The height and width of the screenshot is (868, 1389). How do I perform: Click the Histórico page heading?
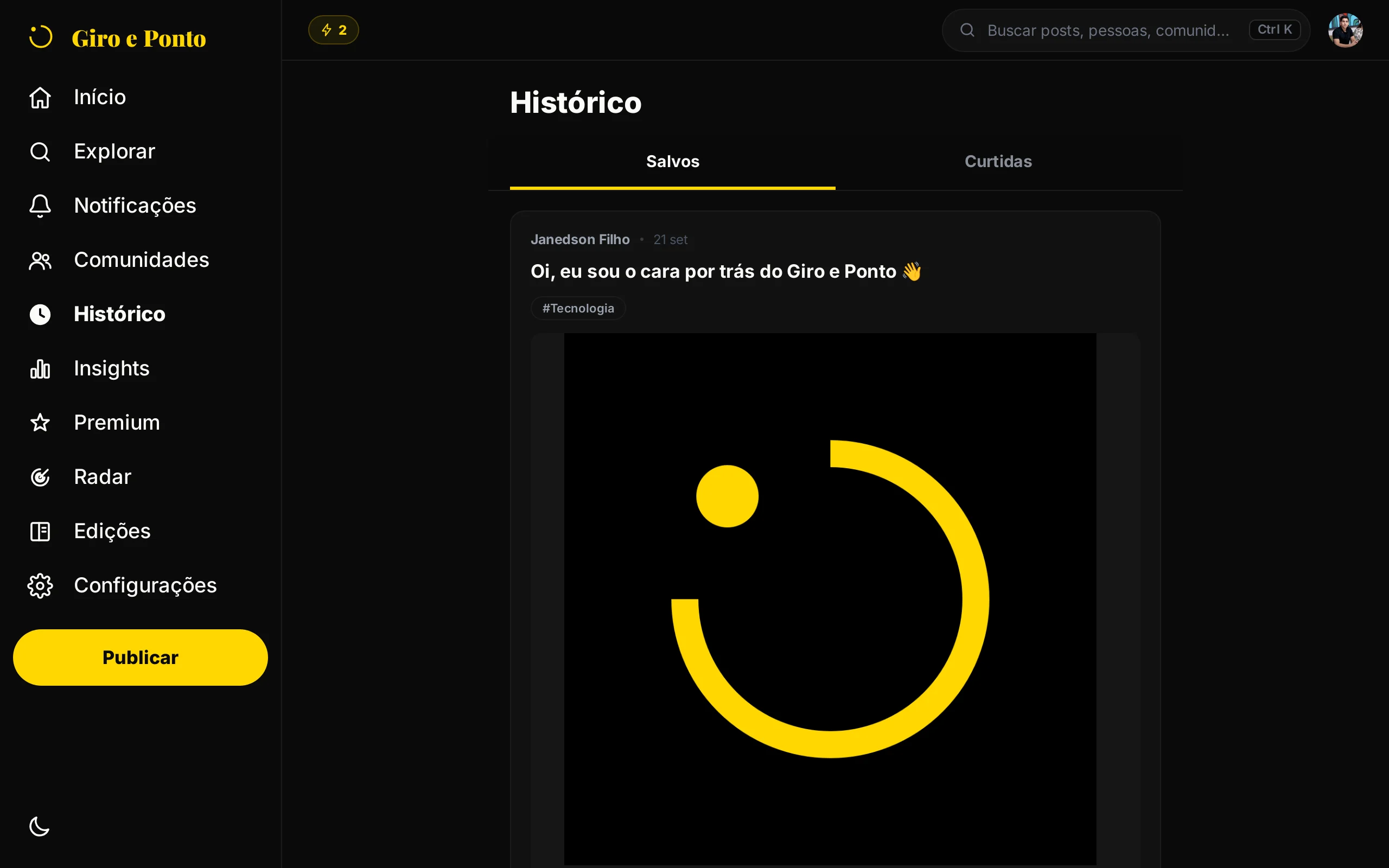pyautogui.click(x=575, y=103)
